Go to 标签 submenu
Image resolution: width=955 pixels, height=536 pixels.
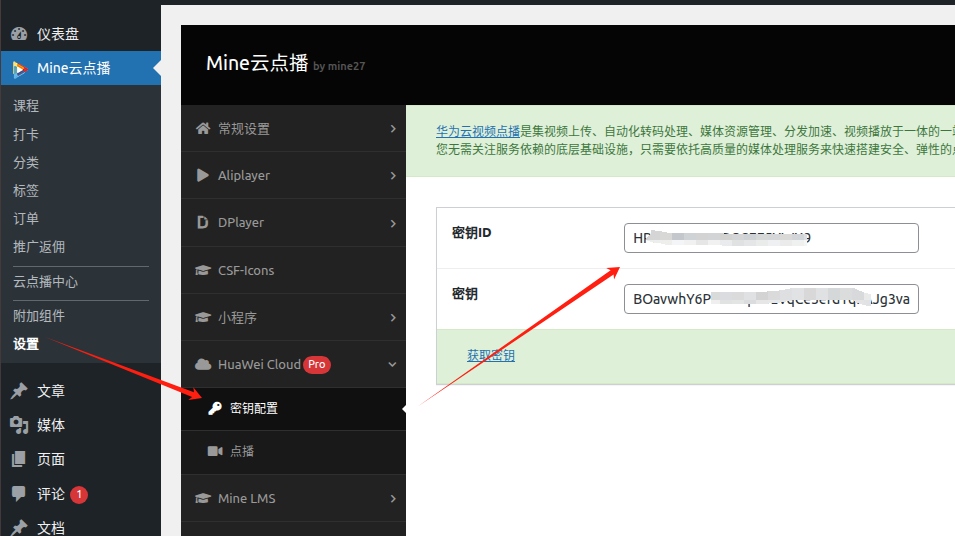point(26,190)
